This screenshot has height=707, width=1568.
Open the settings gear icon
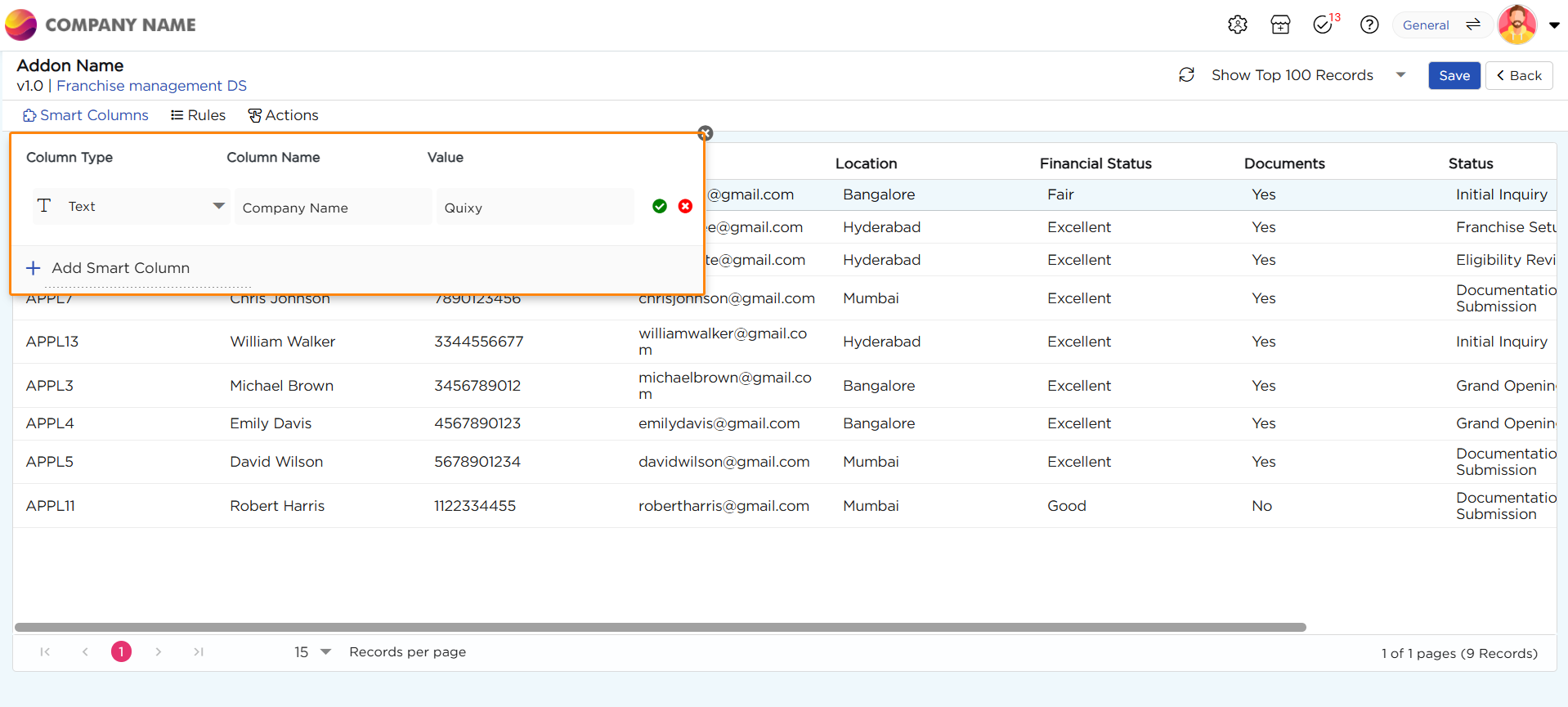tap(1237, 25)
